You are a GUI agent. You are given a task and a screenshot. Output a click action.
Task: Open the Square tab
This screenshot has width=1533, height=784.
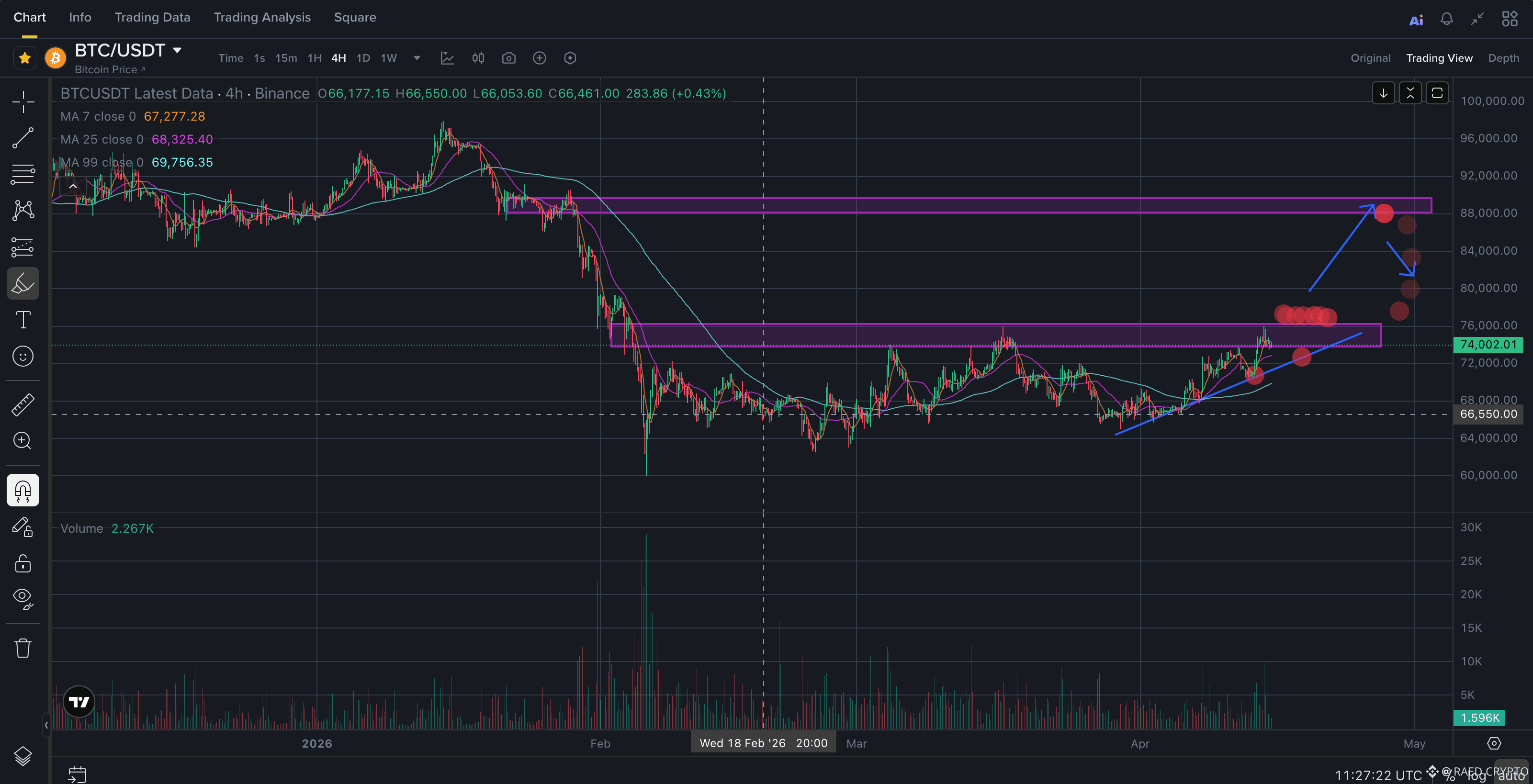click(x=355, y=17)
